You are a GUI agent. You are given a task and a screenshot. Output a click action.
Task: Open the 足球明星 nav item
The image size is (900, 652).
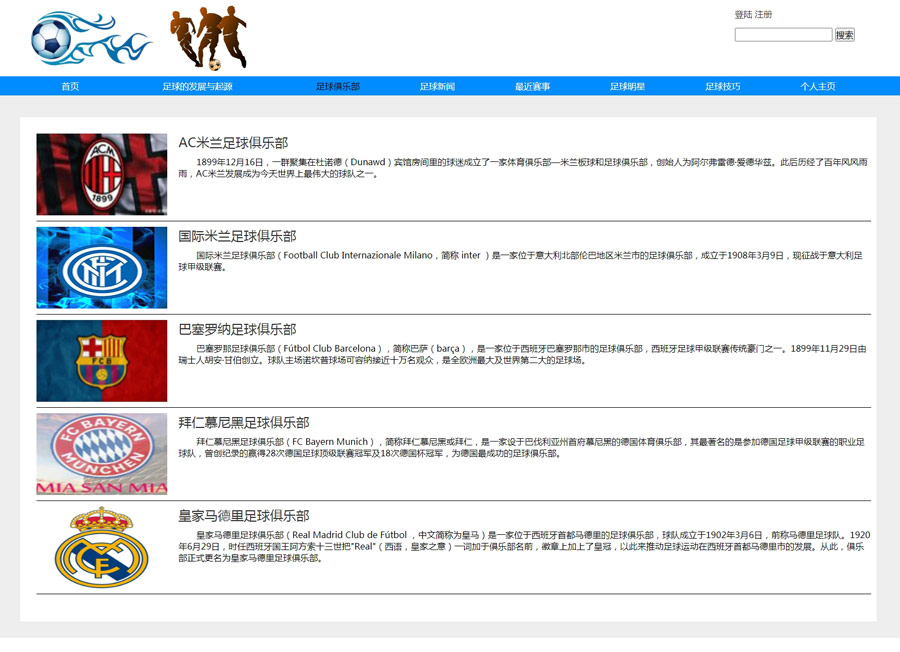(627, 86)
